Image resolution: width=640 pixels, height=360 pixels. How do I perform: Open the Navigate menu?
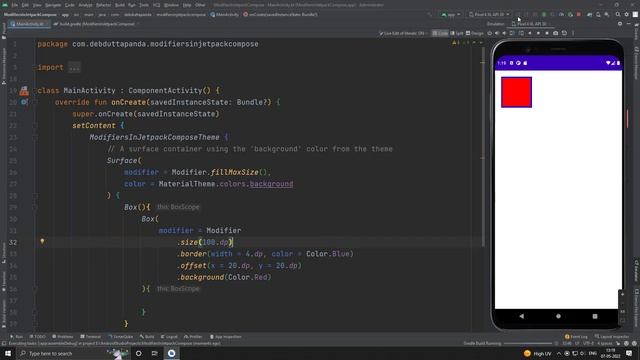(x=53, y=5)
